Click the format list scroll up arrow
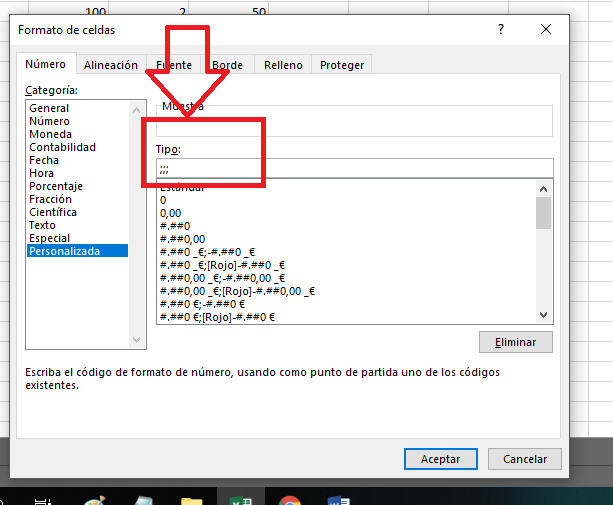613x505 pixels. (543, 189)
